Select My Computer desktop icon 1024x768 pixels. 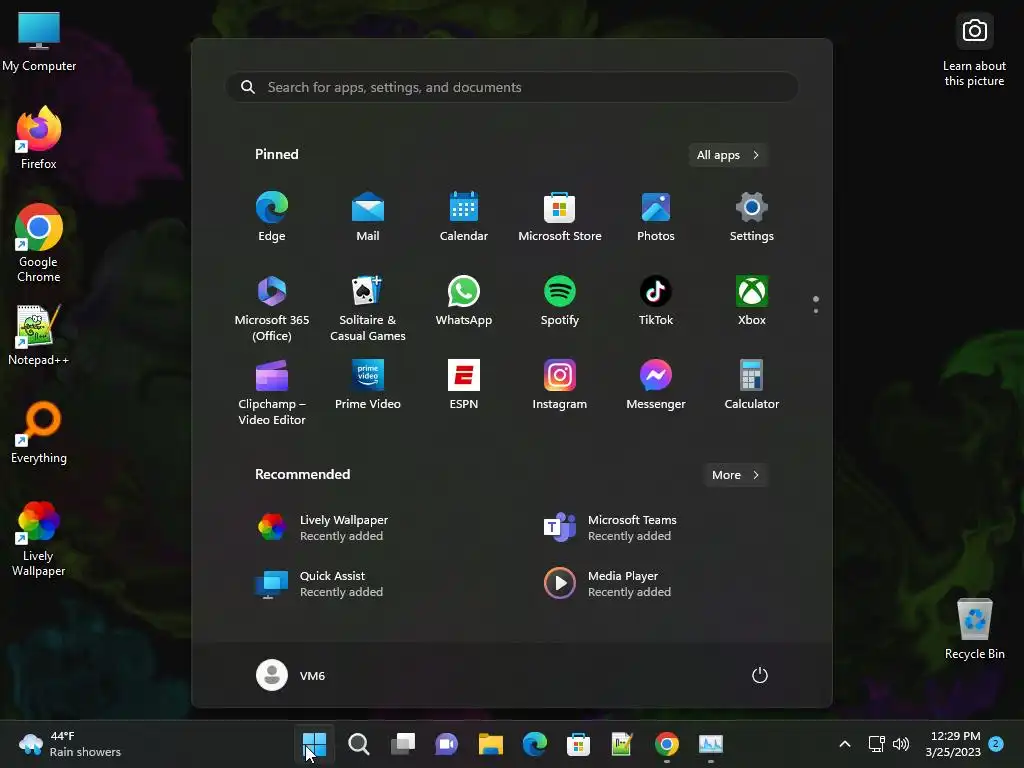coord(39,42)
